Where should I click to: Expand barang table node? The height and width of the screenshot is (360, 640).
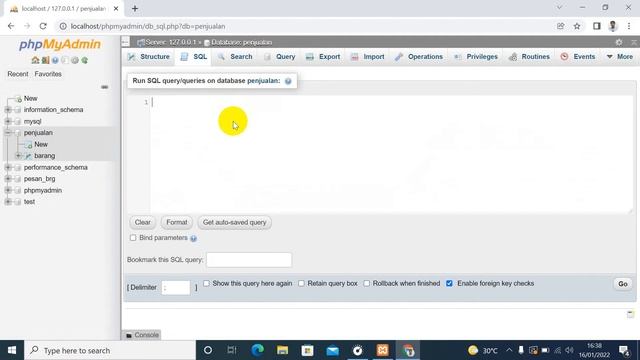(18, 156)
